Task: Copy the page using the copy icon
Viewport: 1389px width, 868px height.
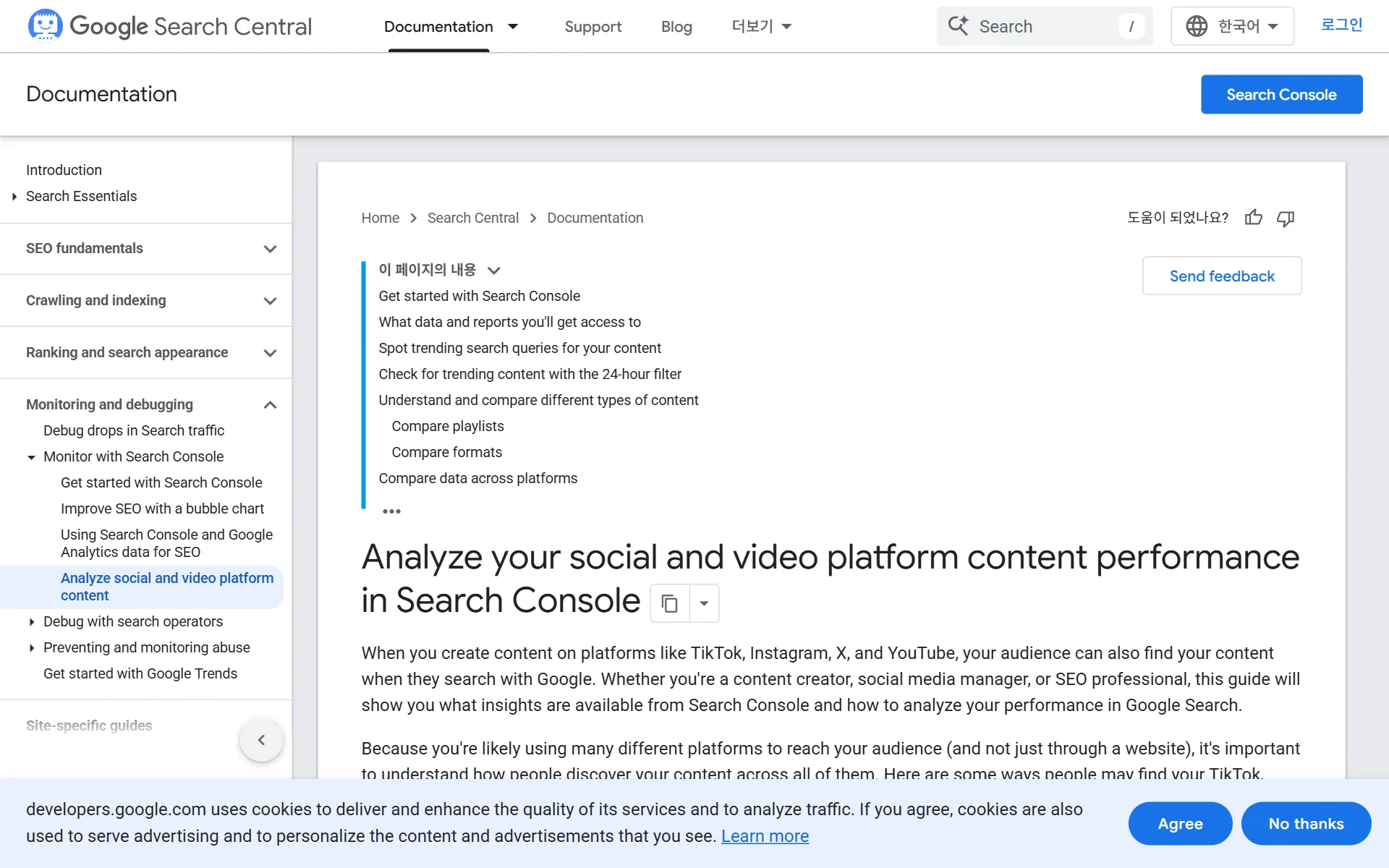Action: coord(670,603)
